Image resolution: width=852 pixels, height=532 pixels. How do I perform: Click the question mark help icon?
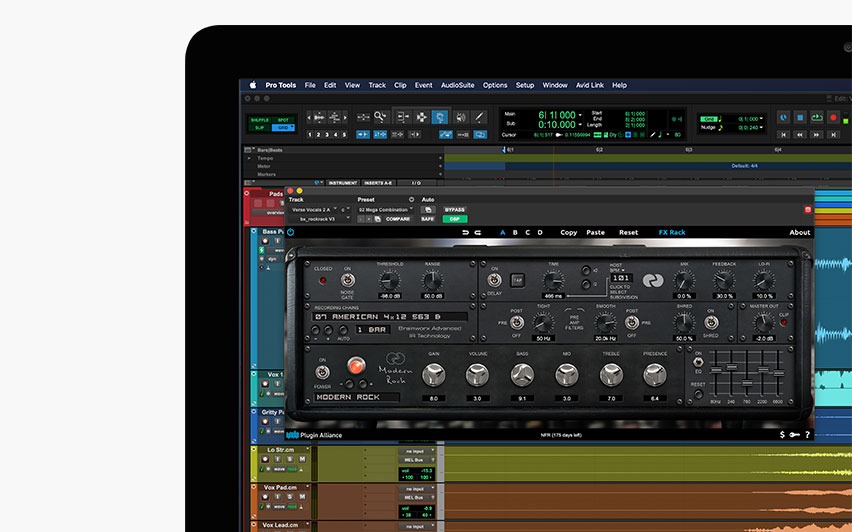coord(807,435)
